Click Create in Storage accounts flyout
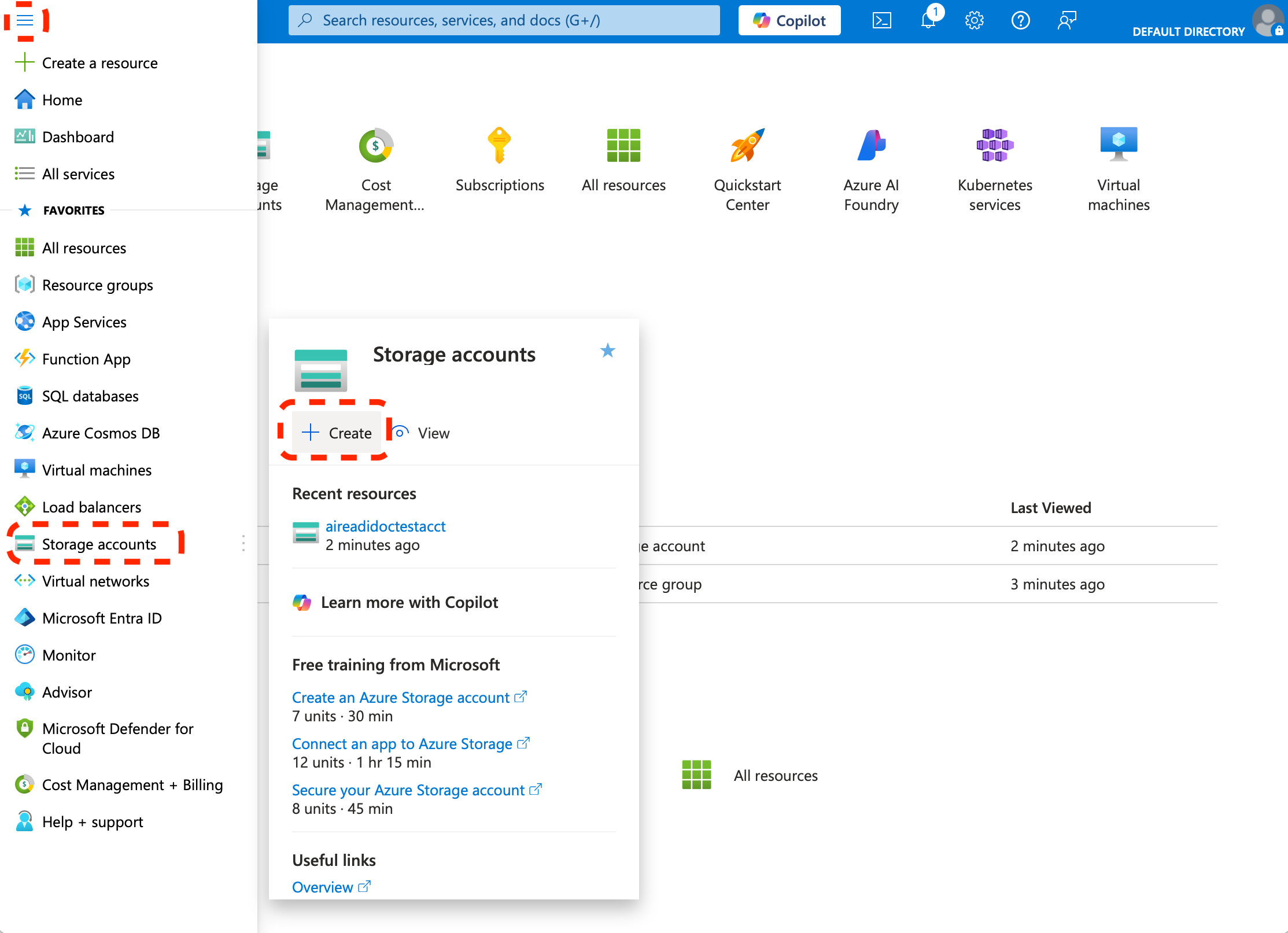The image size is (1288, 933). click(337, 433)
